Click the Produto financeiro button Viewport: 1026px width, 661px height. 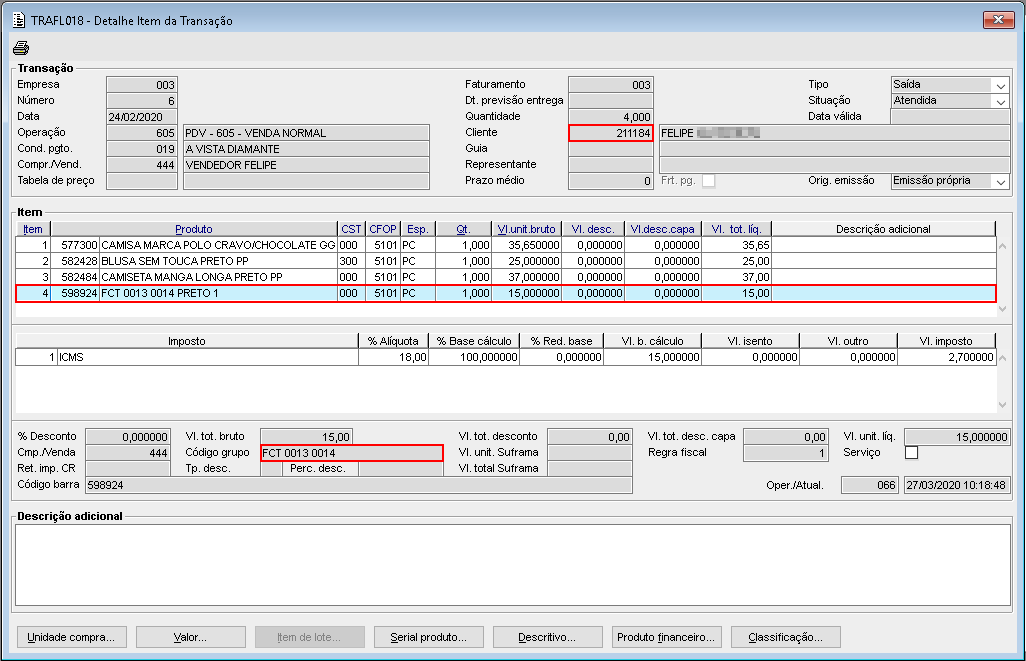pyautogui.click(x=666, y=637)
